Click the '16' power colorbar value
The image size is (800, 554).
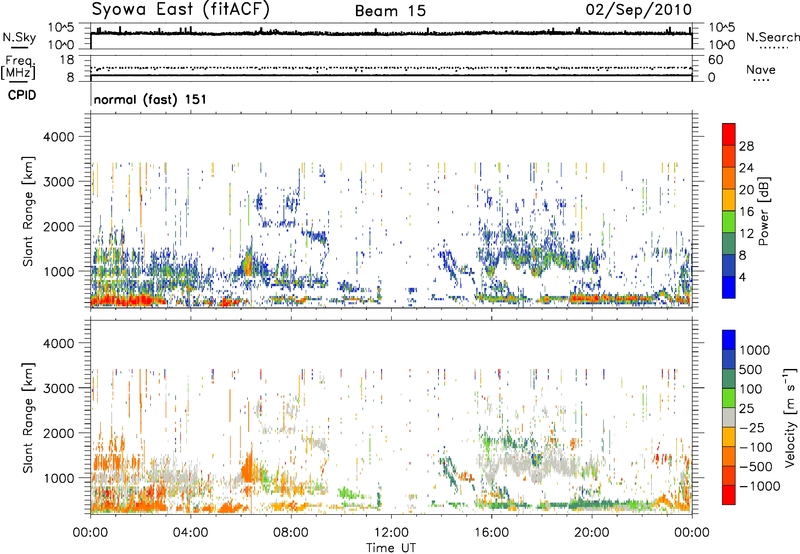tap(746, 212)
